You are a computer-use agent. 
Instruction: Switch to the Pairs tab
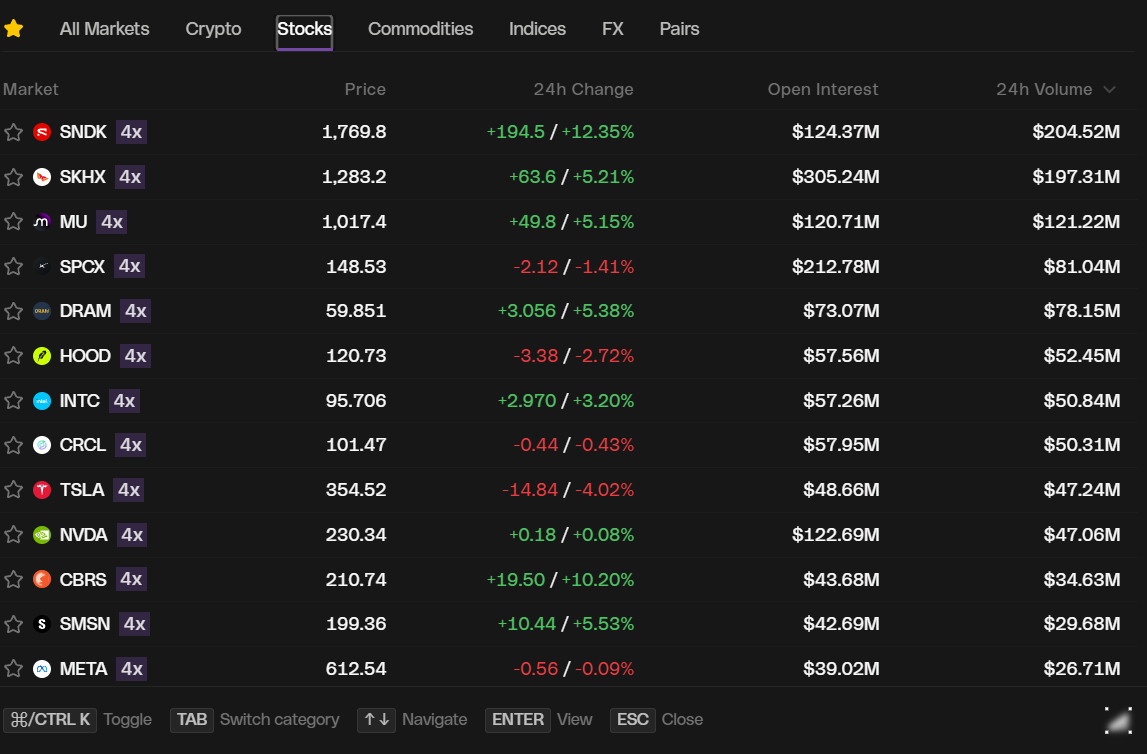pyautogui.click(x=680, y=29)
